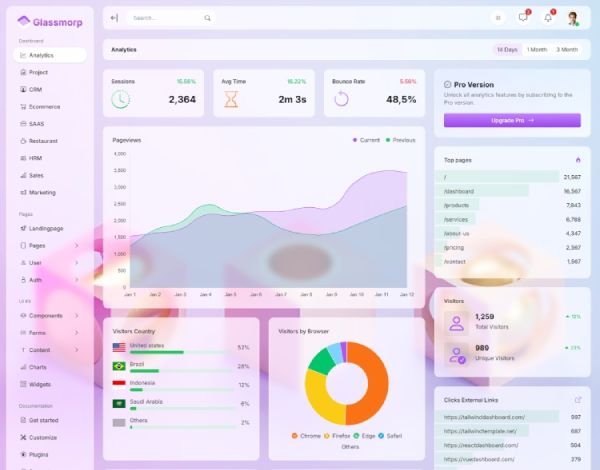Open Ecommerce dashboard from sidebar
The height and width of the screenshot is (470, 600).
pyautogui.click(x=45, y=106)
